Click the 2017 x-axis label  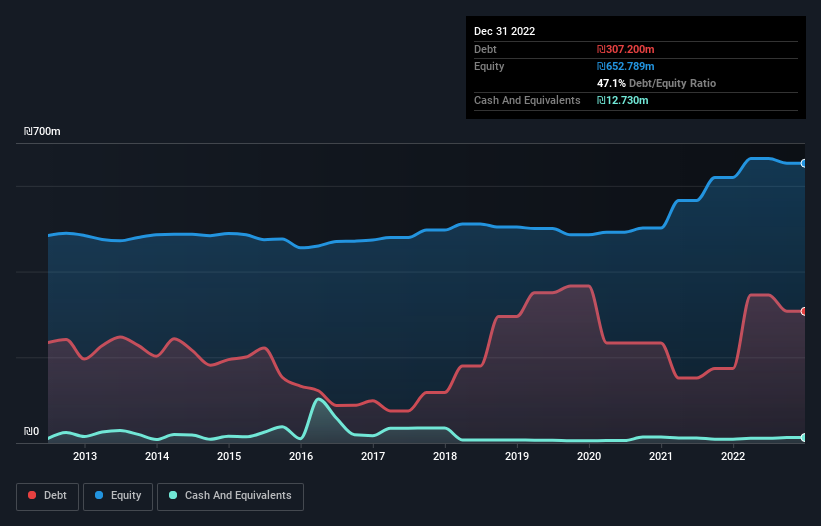coord(373,456)
